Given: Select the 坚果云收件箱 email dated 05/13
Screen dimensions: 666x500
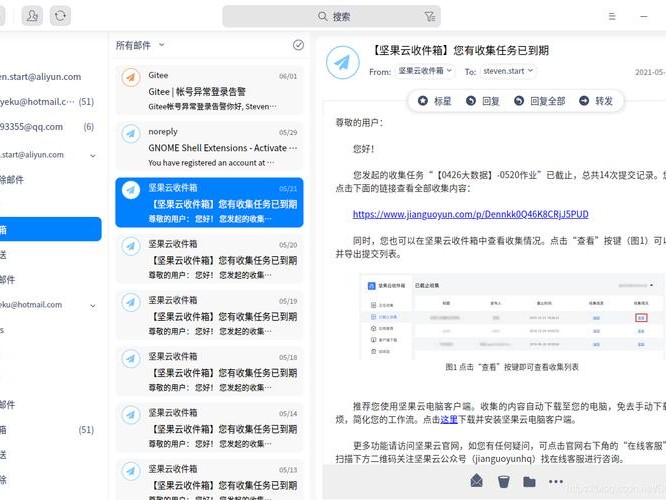Looking at the screenshot, I should tap(209, 480).
